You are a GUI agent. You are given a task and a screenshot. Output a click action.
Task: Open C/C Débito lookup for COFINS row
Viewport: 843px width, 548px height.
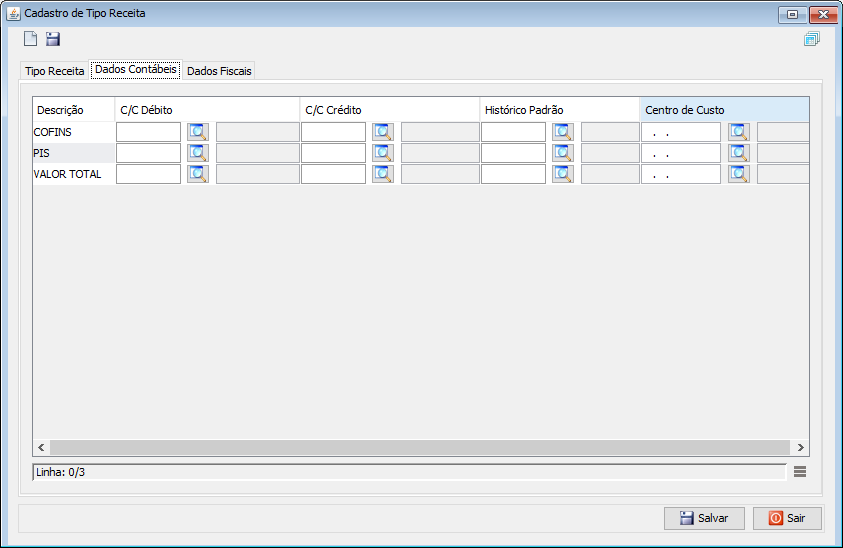[198, 132]
